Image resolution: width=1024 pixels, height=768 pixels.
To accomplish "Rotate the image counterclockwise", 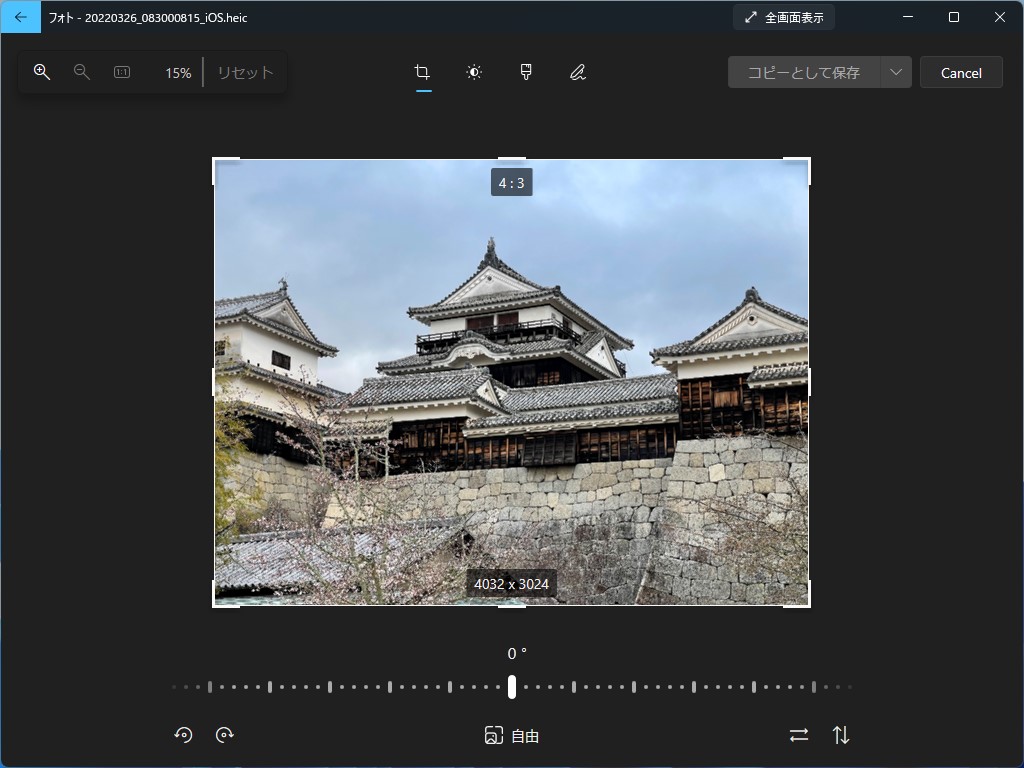I will 183,734.
